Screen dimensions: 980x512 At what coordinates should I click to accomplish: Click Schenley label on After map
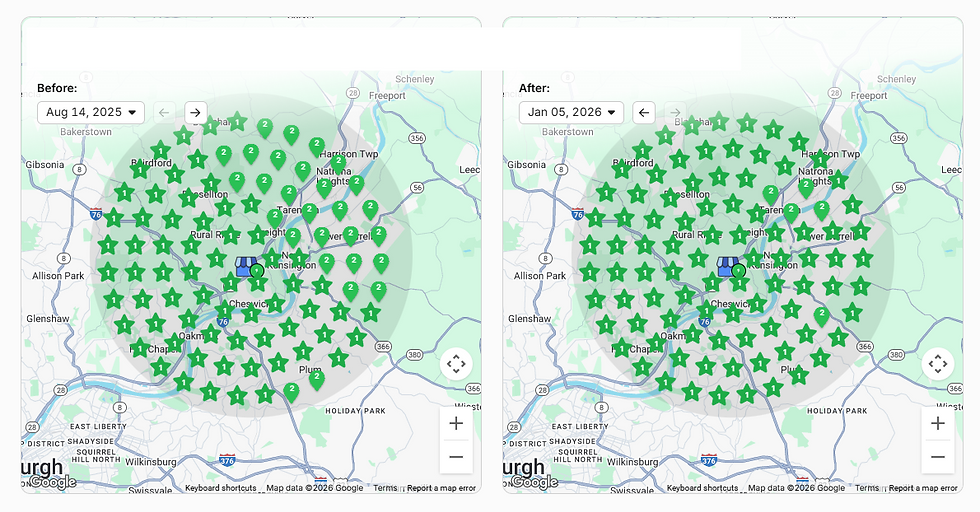(x=896, y=79)
